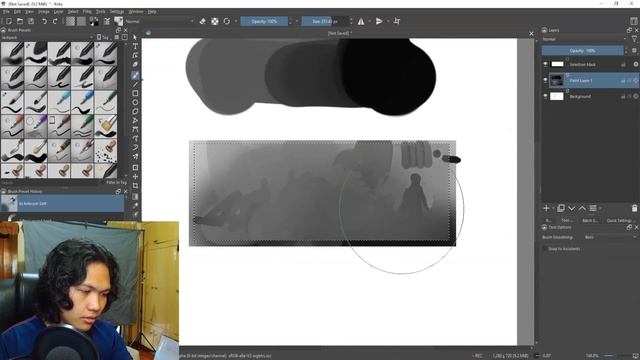Select the Transform tool
This screenshot has height=360, width=640.
coord(135,167)
